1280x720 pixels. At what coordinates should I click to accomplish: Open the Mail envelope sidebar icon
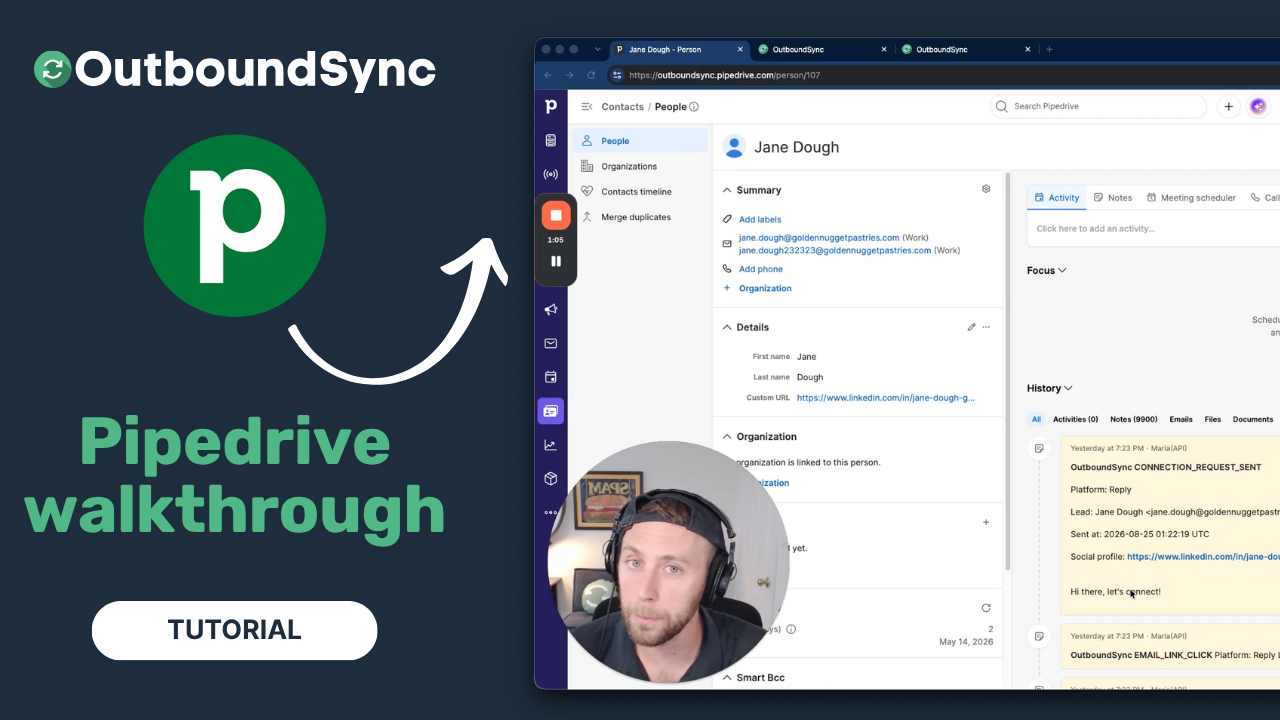pyautogui.click(x=550, y=343)
